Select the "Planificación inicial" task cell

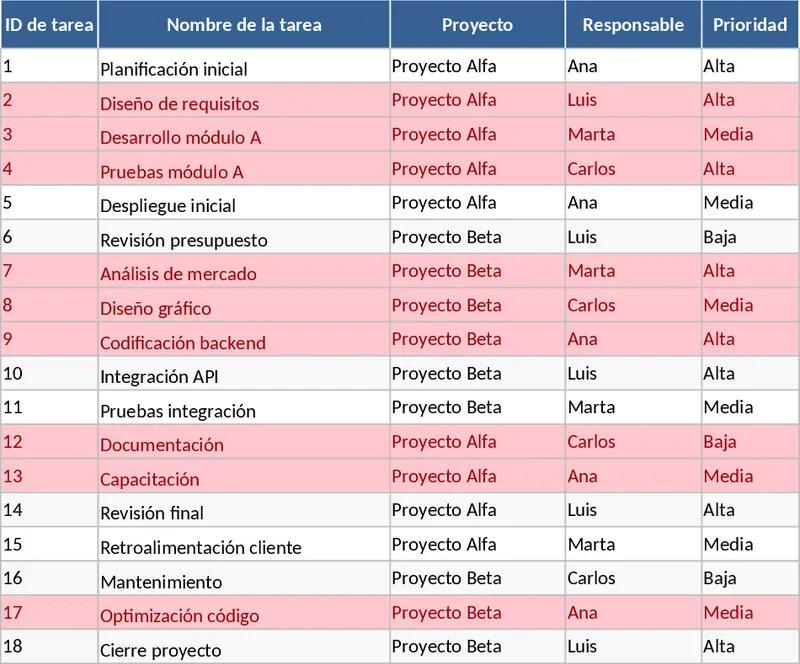[174, 70]
